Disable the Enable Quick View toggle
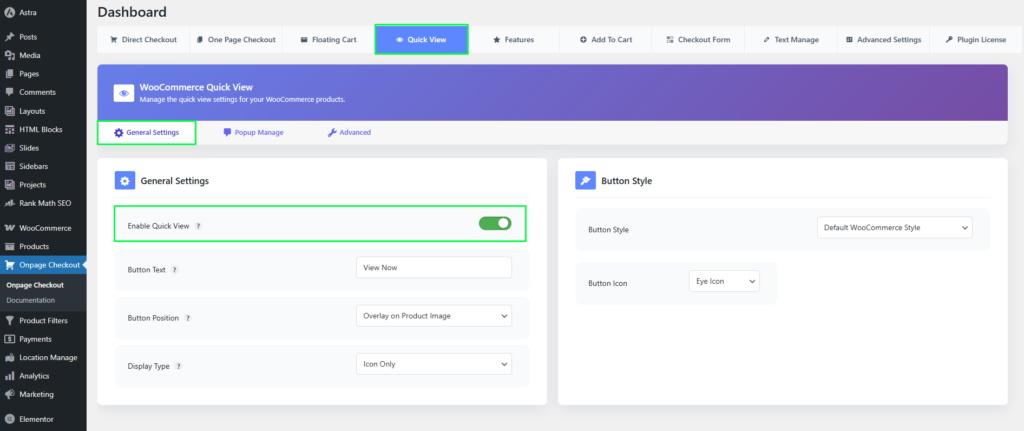 [495, 224]
